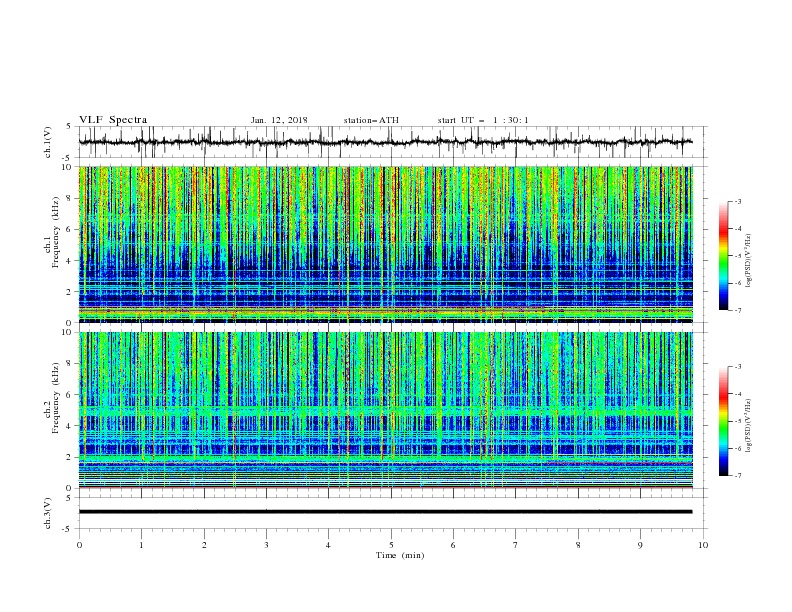The width and height of the screenshot is (792, 612).
Task: Click the time axis tick label "8"
Action: pos(578,545)
